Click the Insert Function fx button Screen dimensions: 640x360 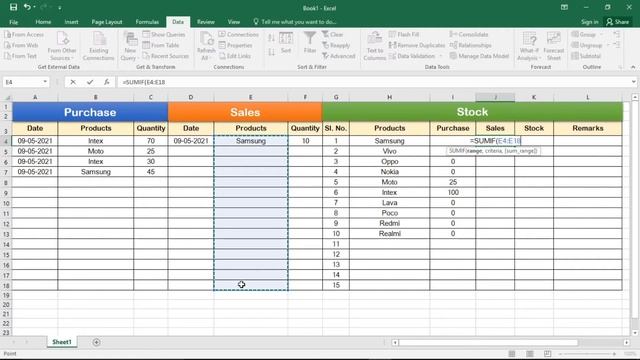coord(107,82)
